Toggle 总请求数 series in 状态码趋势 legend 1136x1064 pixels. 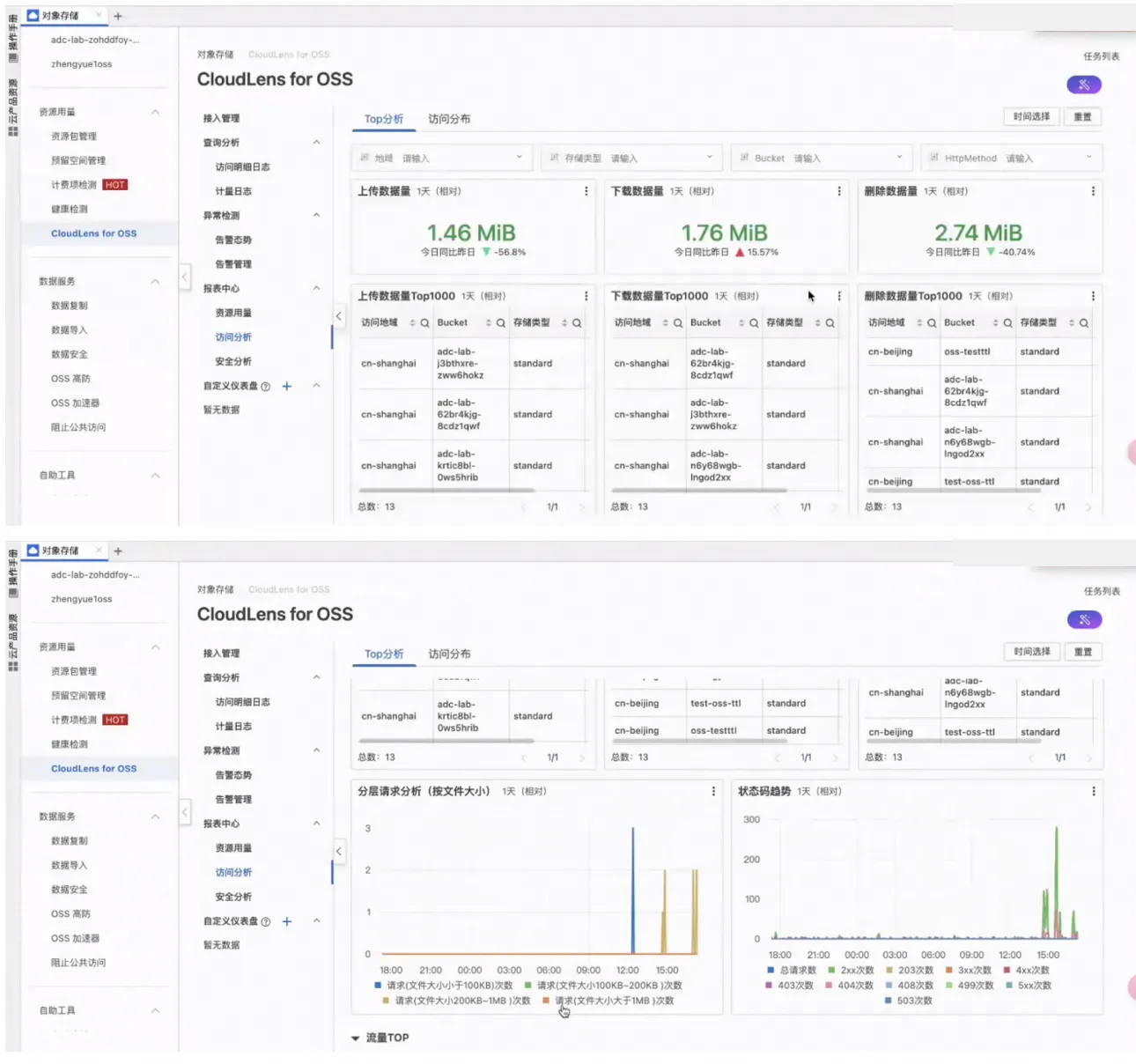[x=792, y=970]
